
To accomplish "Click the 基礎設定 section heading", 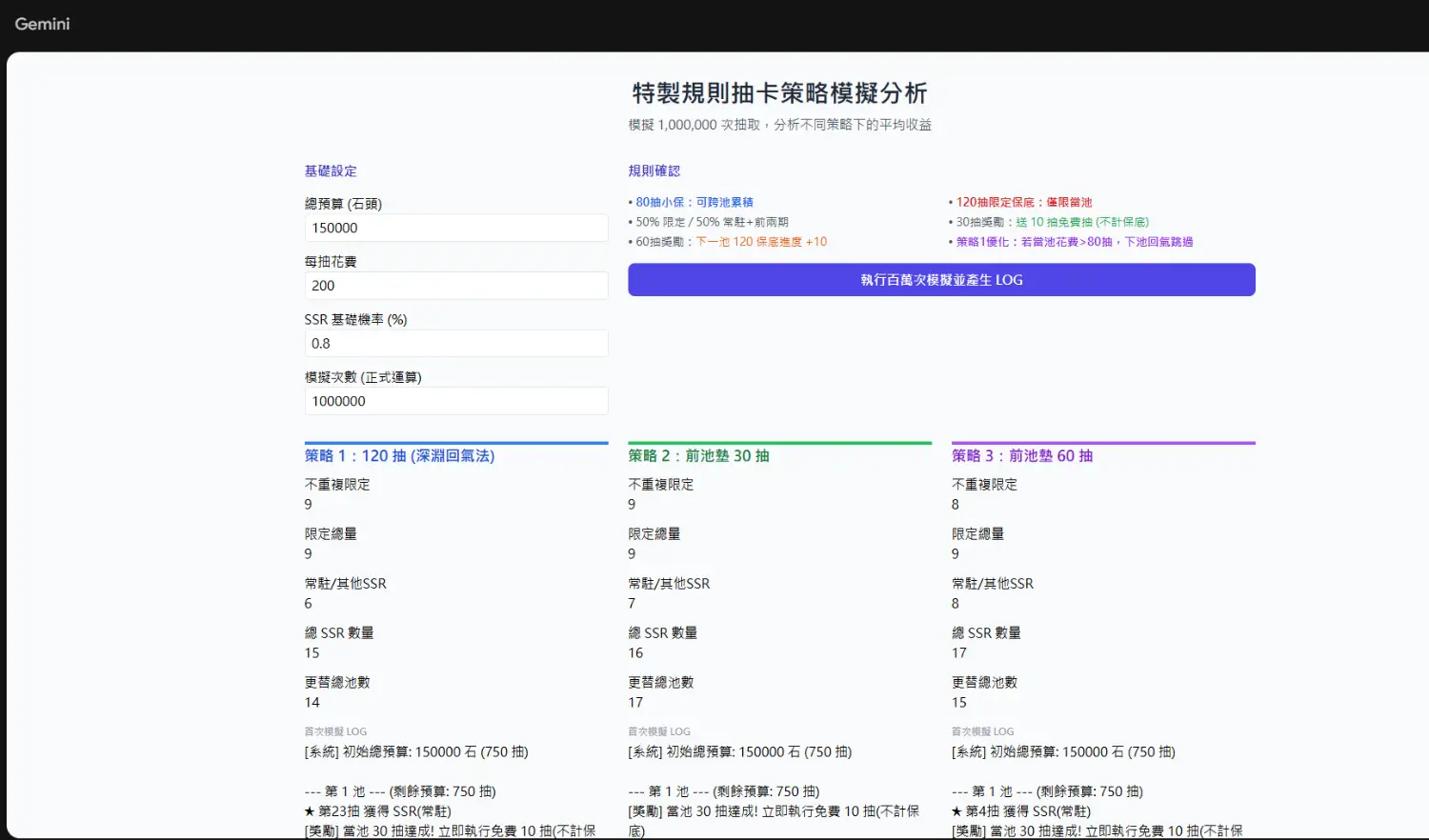I will (x=331, y=171).
